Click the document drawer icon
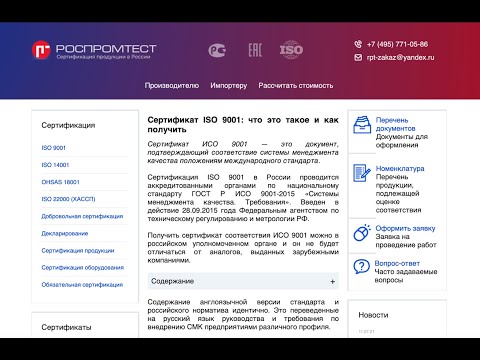 [362, 125]
